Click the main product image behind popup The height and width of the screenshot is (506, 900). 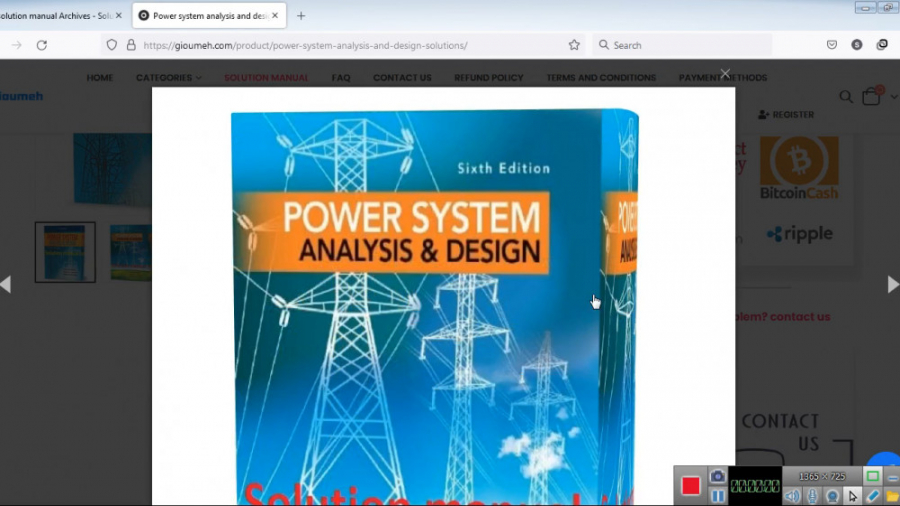(x=112, y=169)
